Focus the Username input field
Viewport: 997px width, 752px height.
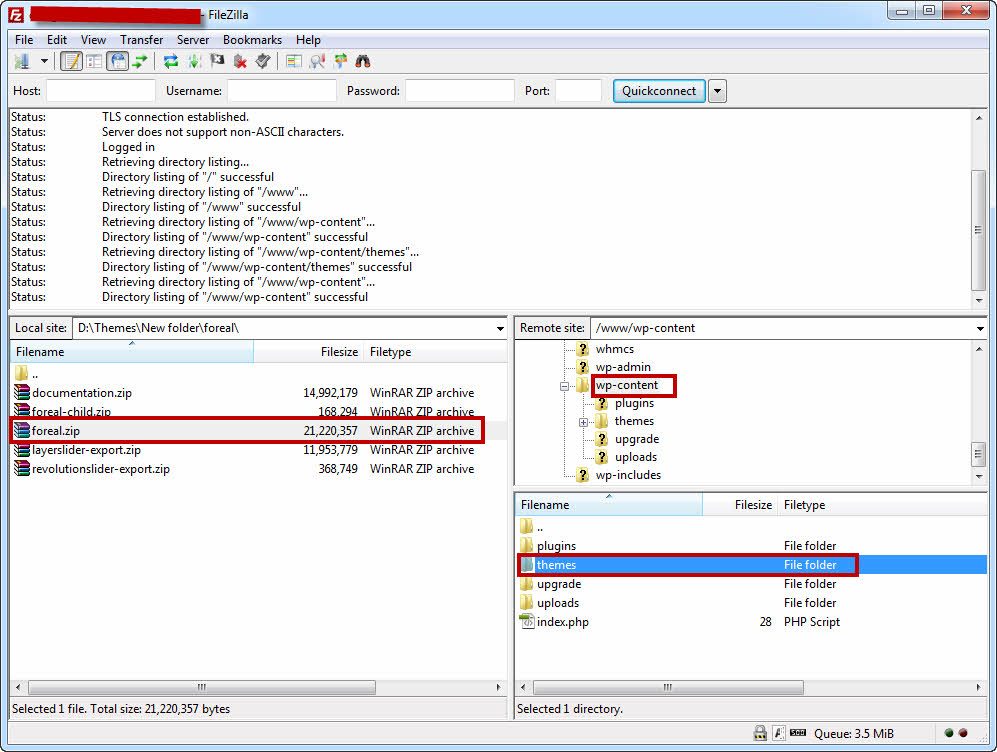click(x=282, y=91)
